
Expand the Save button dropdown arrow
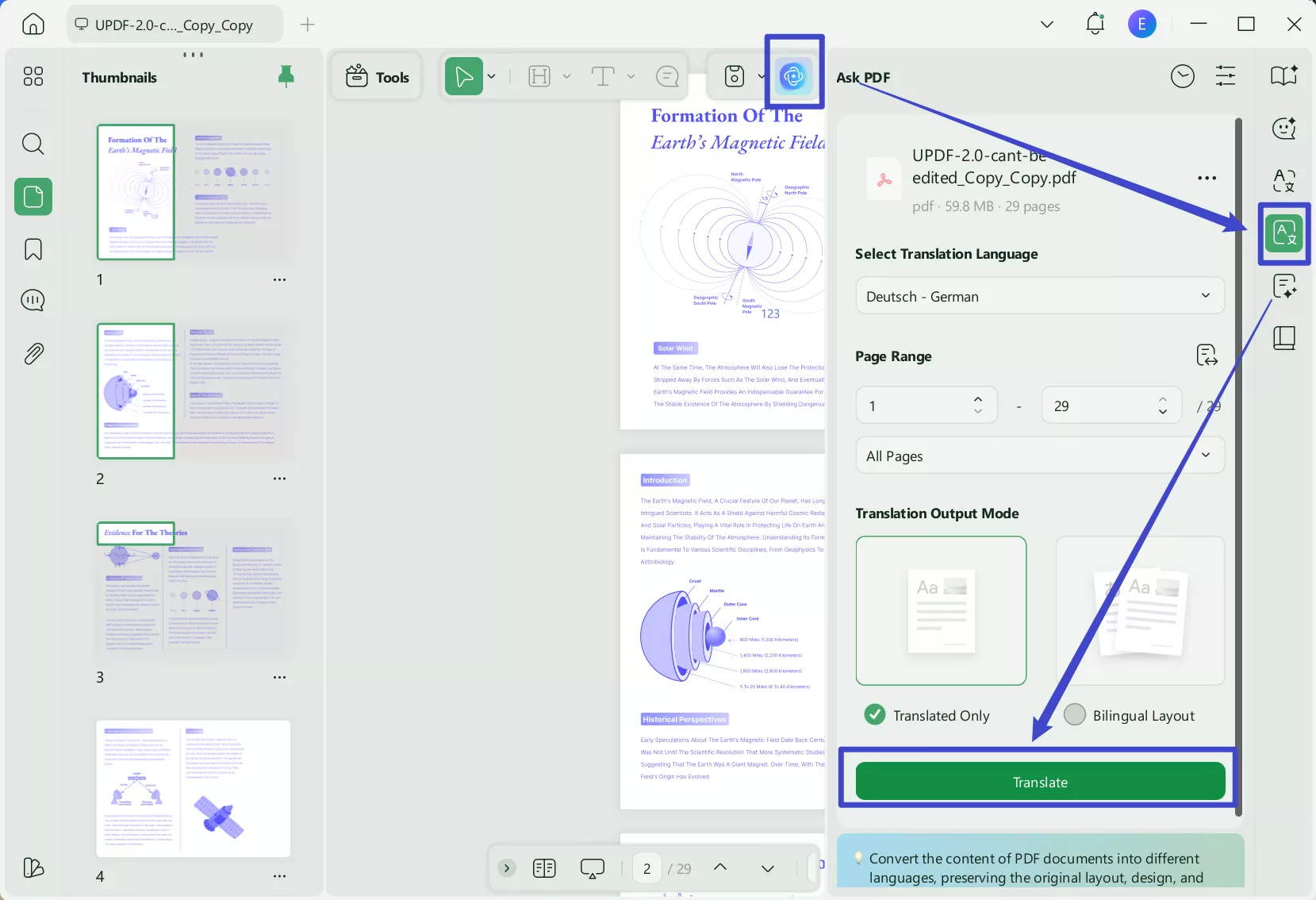pyautogui.click(x=761, y=76)
